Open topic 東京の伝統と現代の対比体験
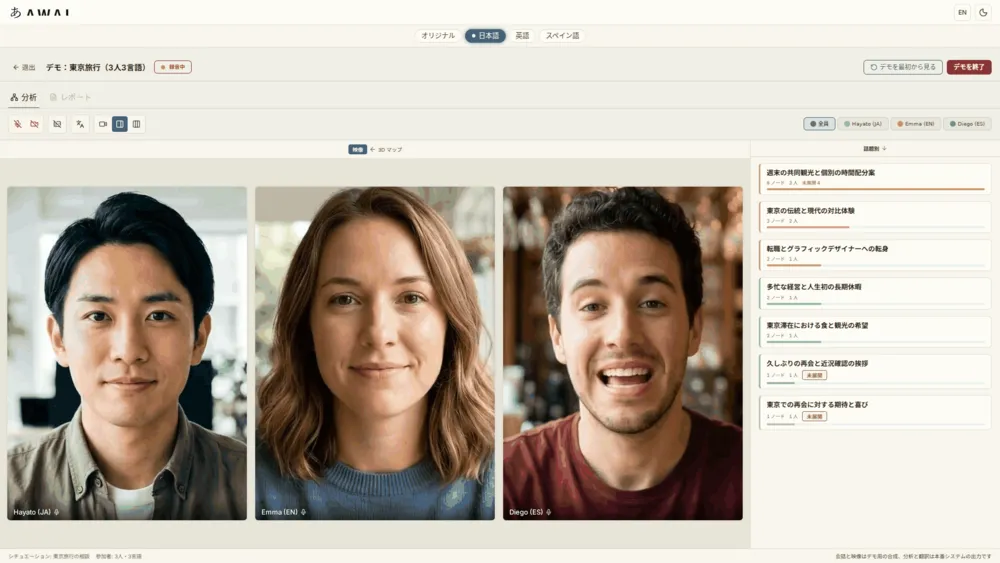 (874, 217)
